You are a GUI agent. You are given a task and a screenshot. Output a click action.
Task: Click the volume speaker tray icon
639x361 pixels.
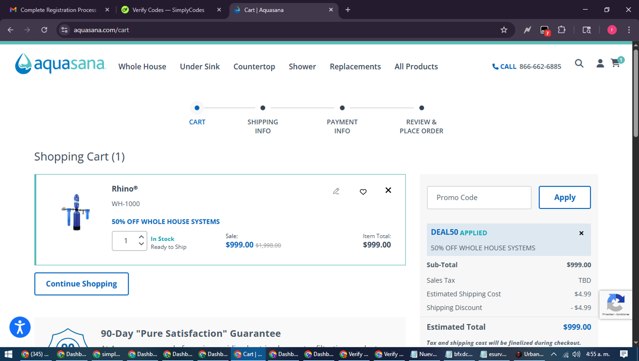(x=576, y=354)
